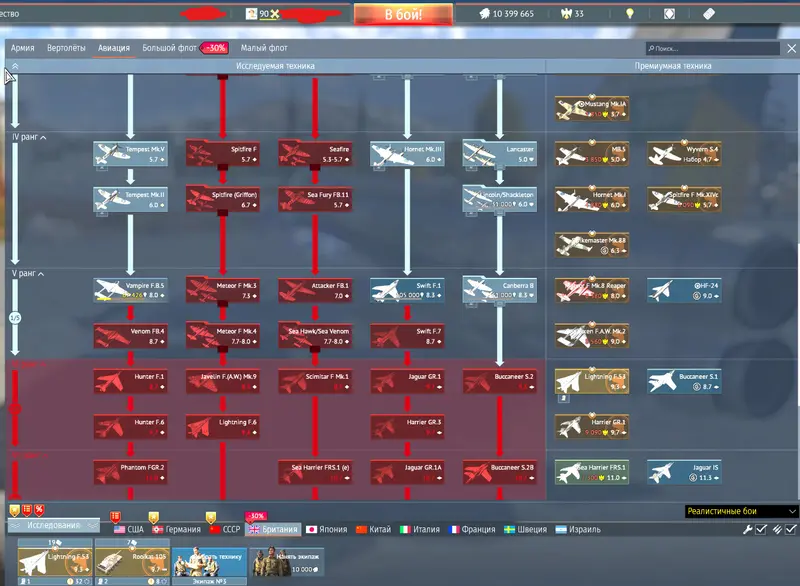Select the Vampire F.B.5 aircraft

click(x=129, y=290)
